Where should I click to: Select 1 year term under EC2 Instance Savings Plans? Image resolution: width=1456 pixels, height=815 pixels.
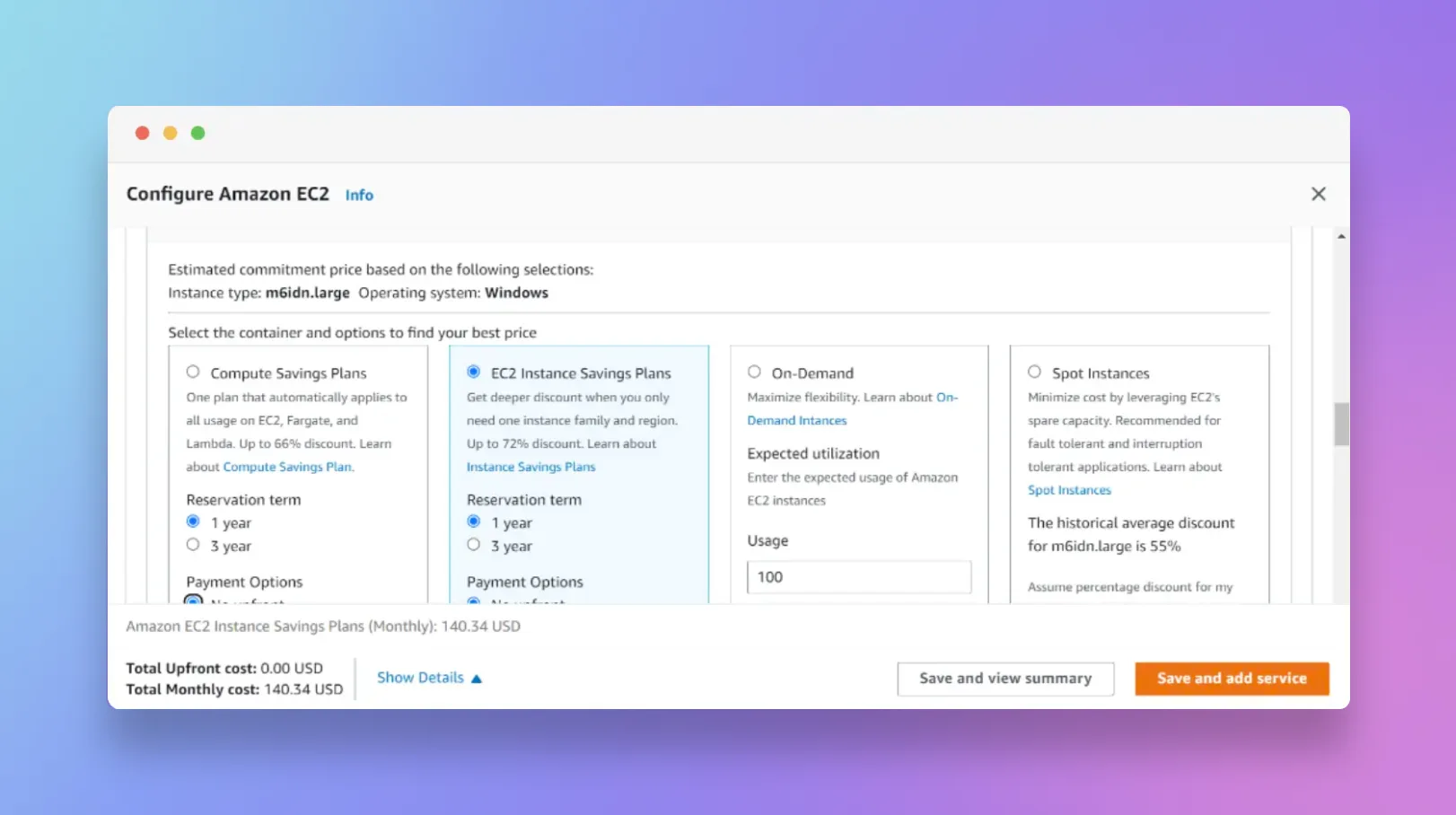click(474, 521)
